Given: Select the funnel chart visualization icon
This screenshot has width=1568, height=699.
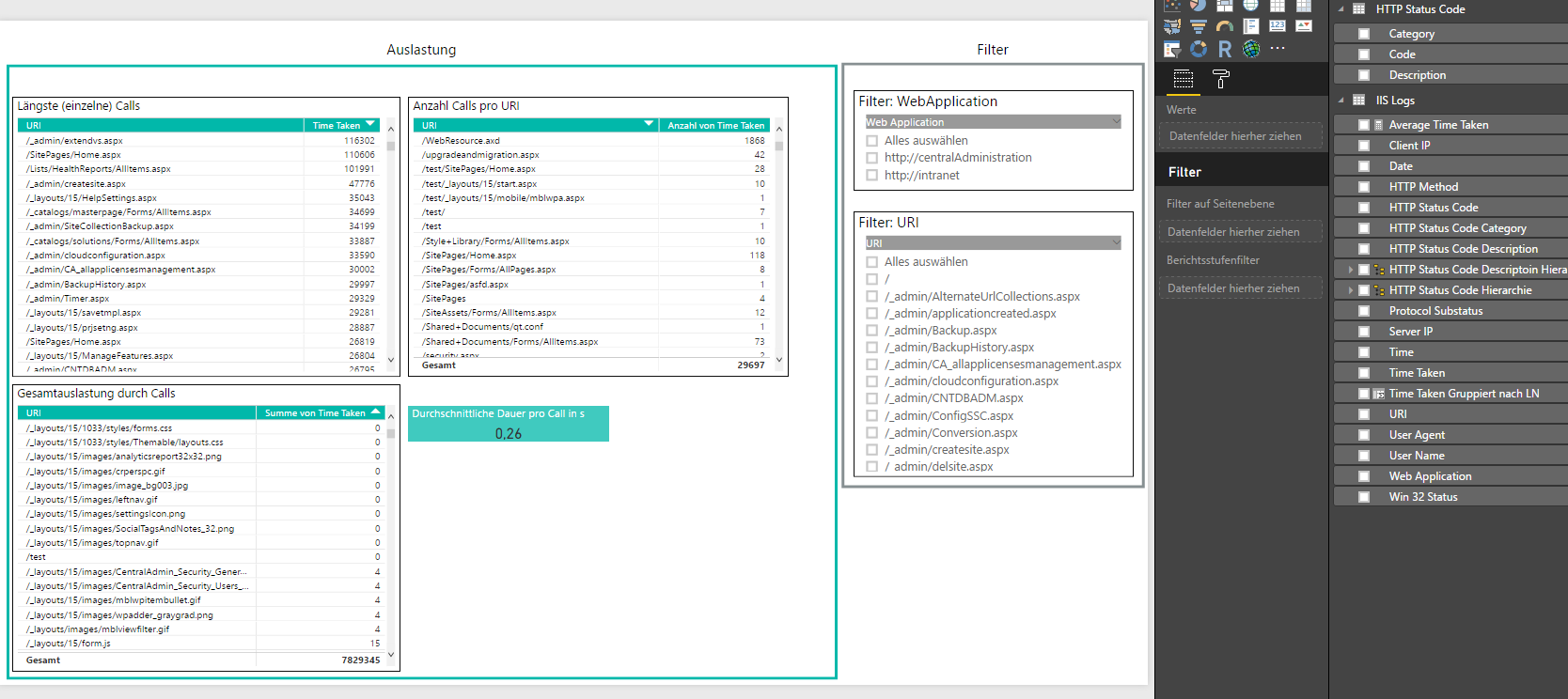Looking at the screenshot, I should (x=1199, y=26).
